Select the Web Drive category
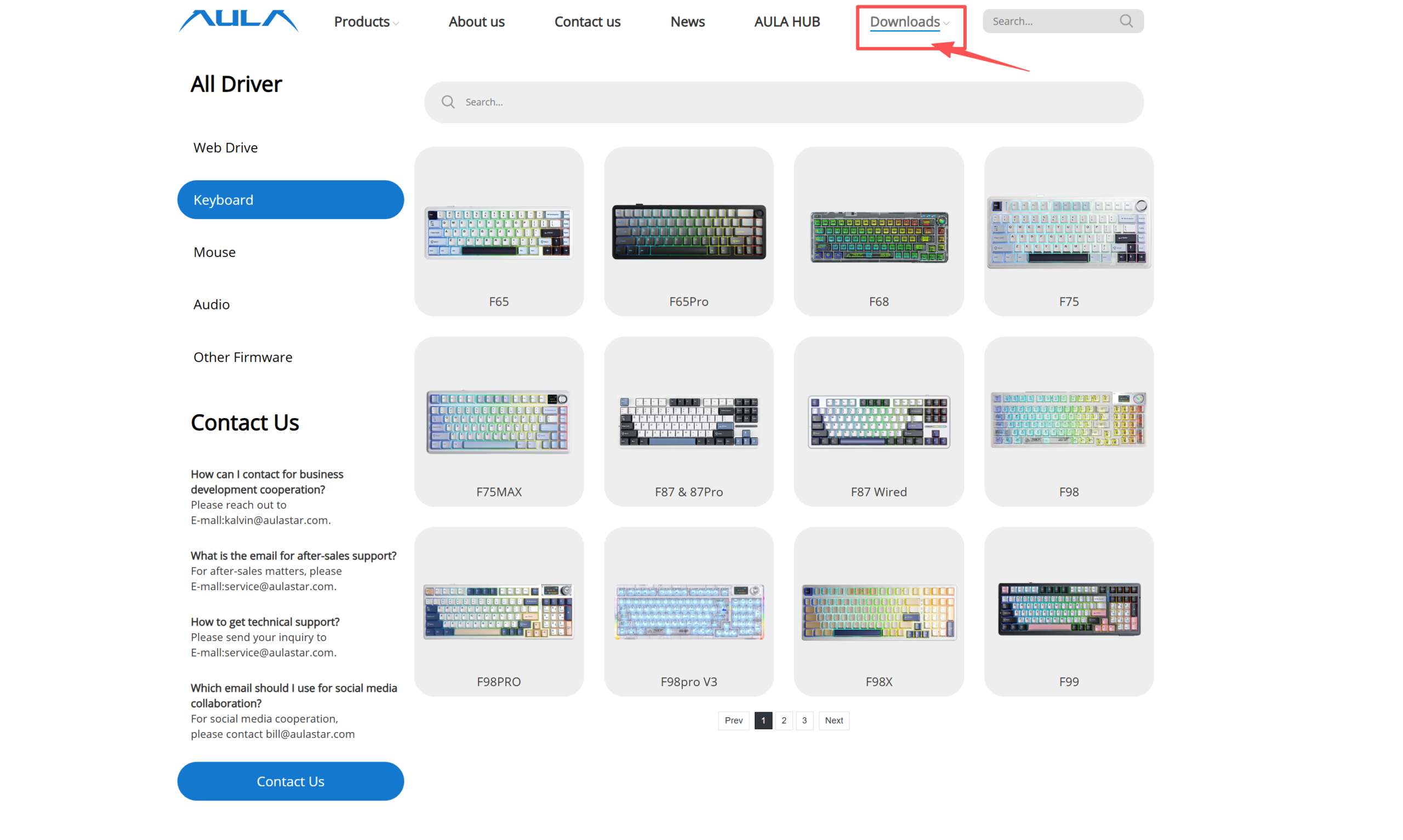Viewport: 1403px width, 840px height. 225,147
